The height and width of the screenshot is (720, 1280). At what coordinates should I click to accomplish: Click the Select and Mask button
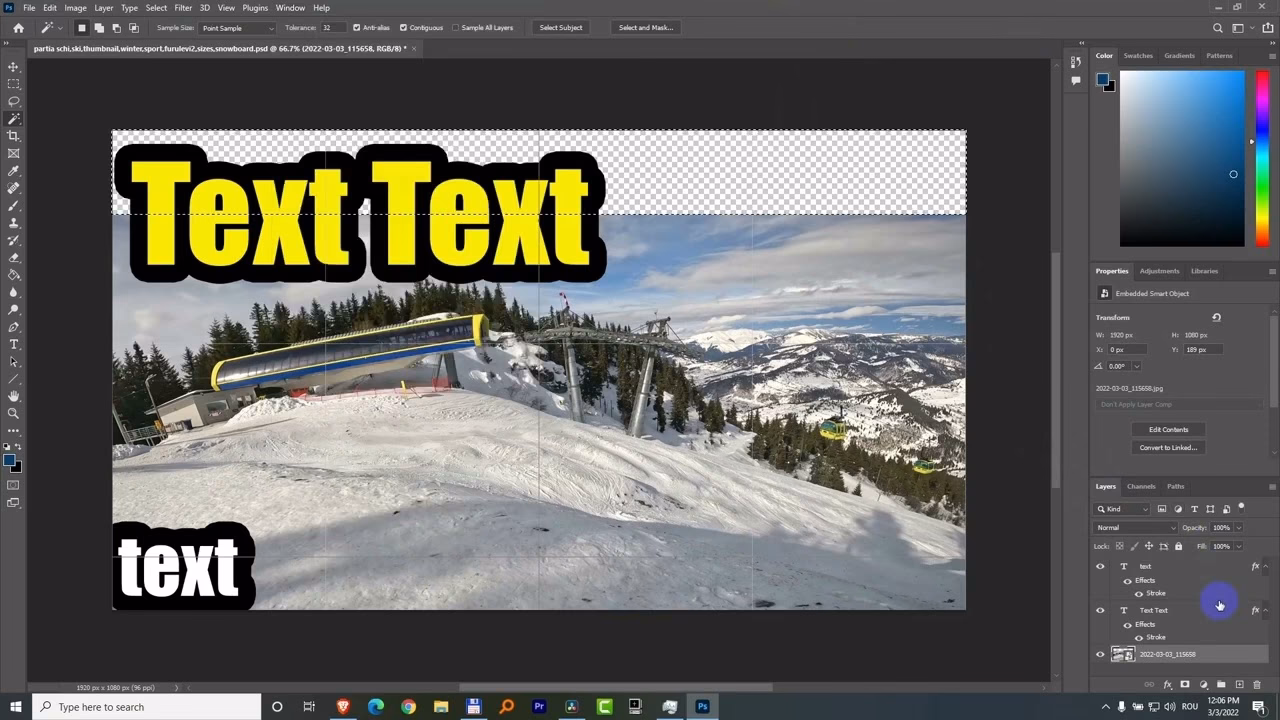pos(645,27)
